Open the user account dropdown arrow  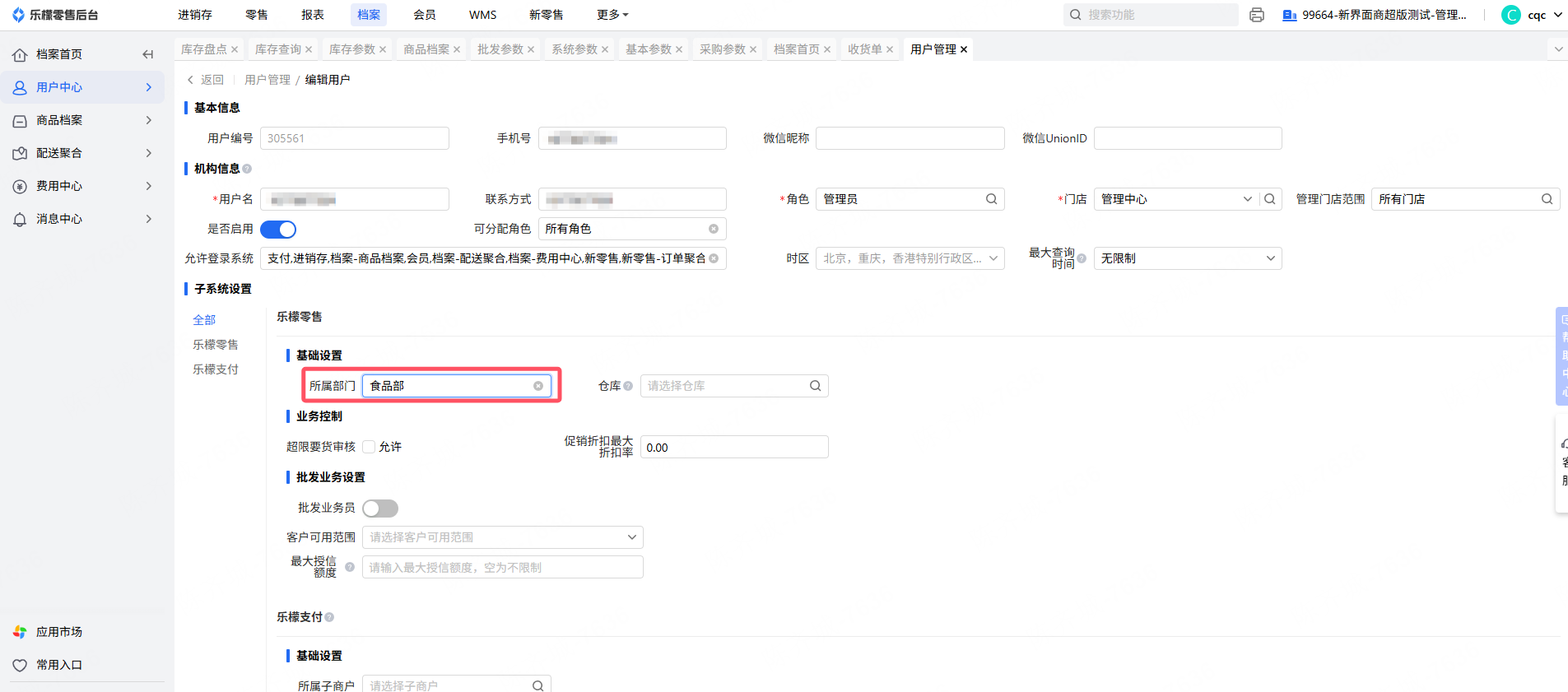[1557, 15]
